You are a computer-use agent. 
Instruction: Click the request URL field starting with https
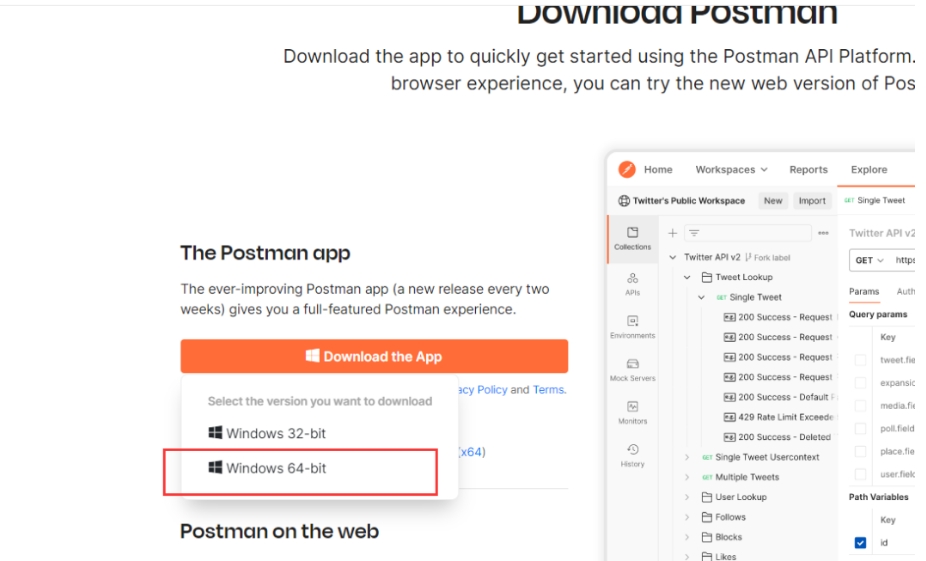[904, 260]
